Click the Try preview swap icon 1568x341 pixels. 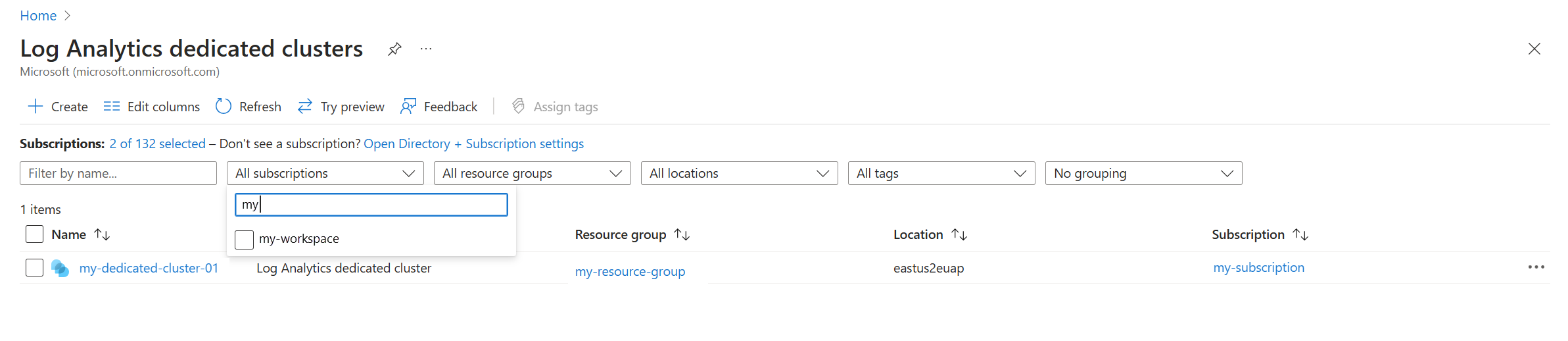pos(305,107)
